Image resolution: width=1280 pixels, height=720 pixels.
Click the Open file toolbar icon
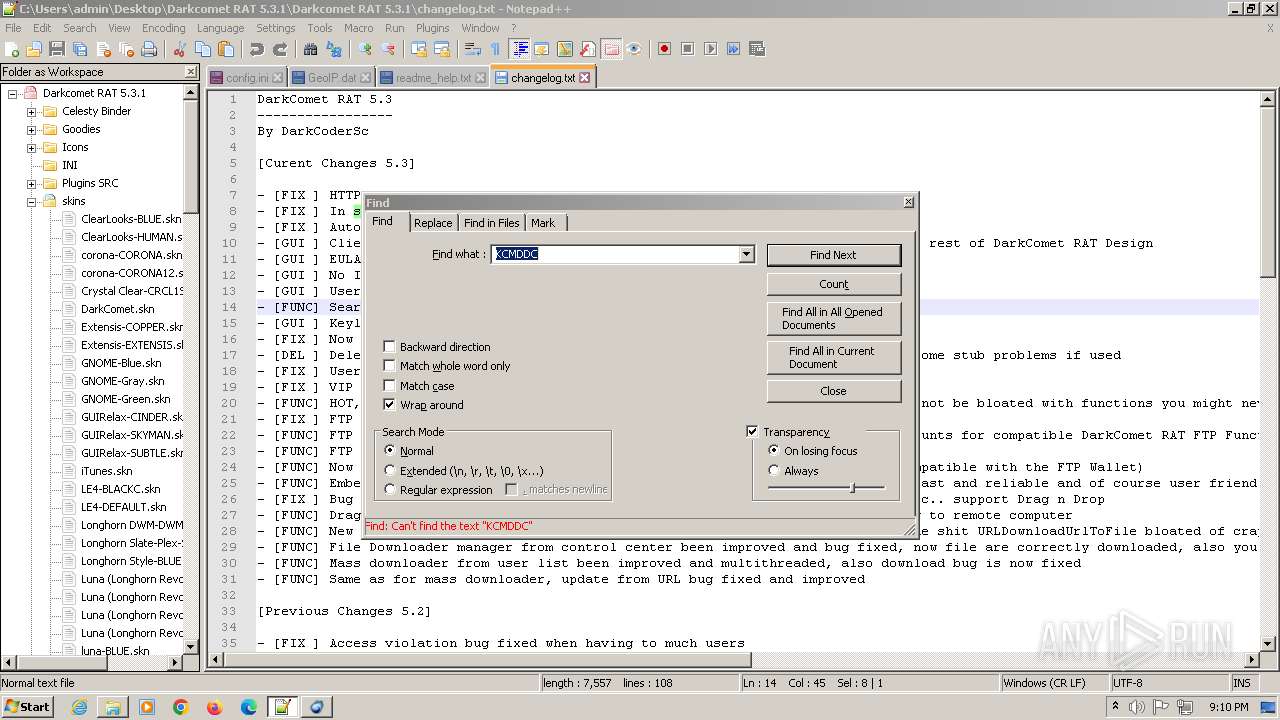pyautogui.click(x=35, y=49)
